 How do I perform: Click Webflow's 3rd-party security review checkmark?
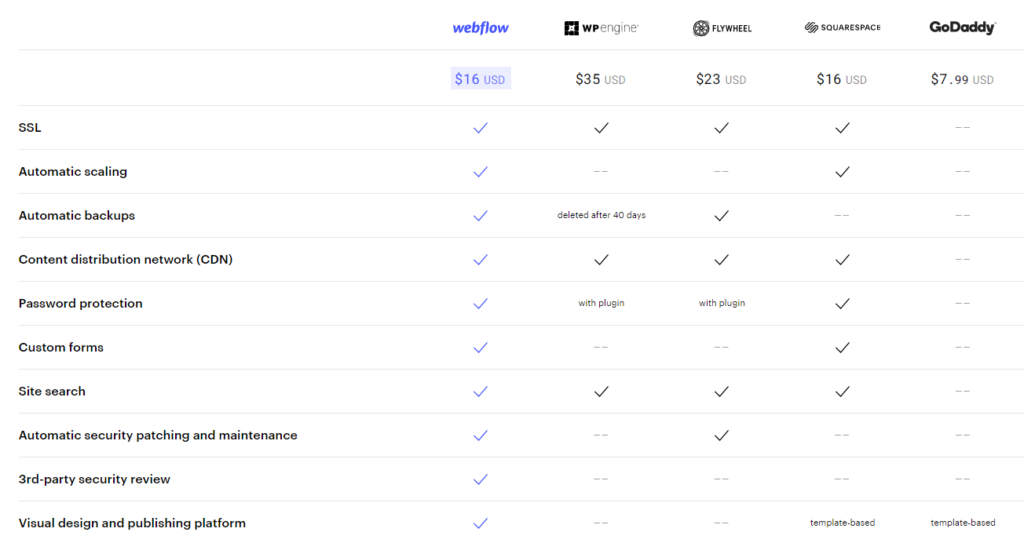coord(480,480)
